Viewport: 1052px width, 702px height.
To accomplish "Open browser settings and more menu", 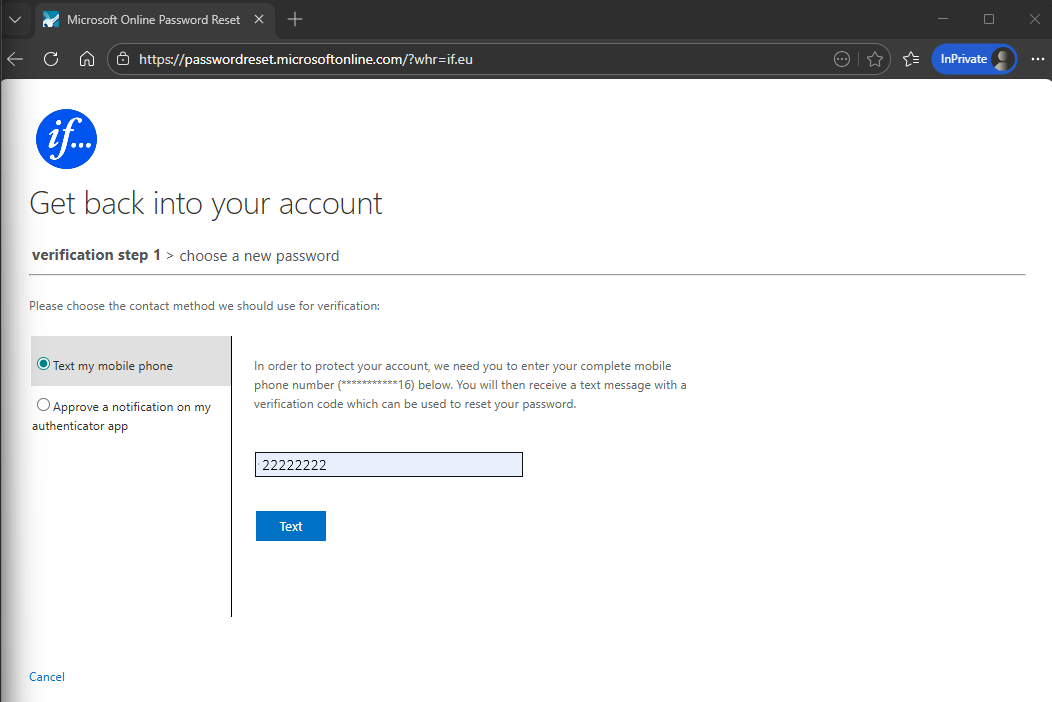I will pyautogui.click(x=1037, y=59).
